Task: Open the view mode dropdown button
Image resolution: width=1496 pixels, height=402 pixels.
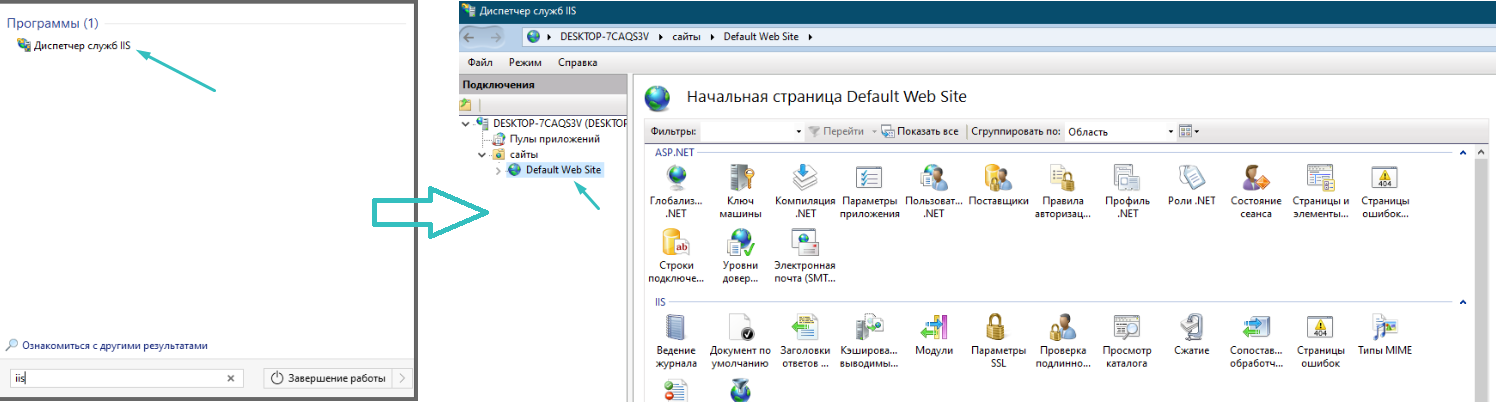Action: coord(1189,131)
